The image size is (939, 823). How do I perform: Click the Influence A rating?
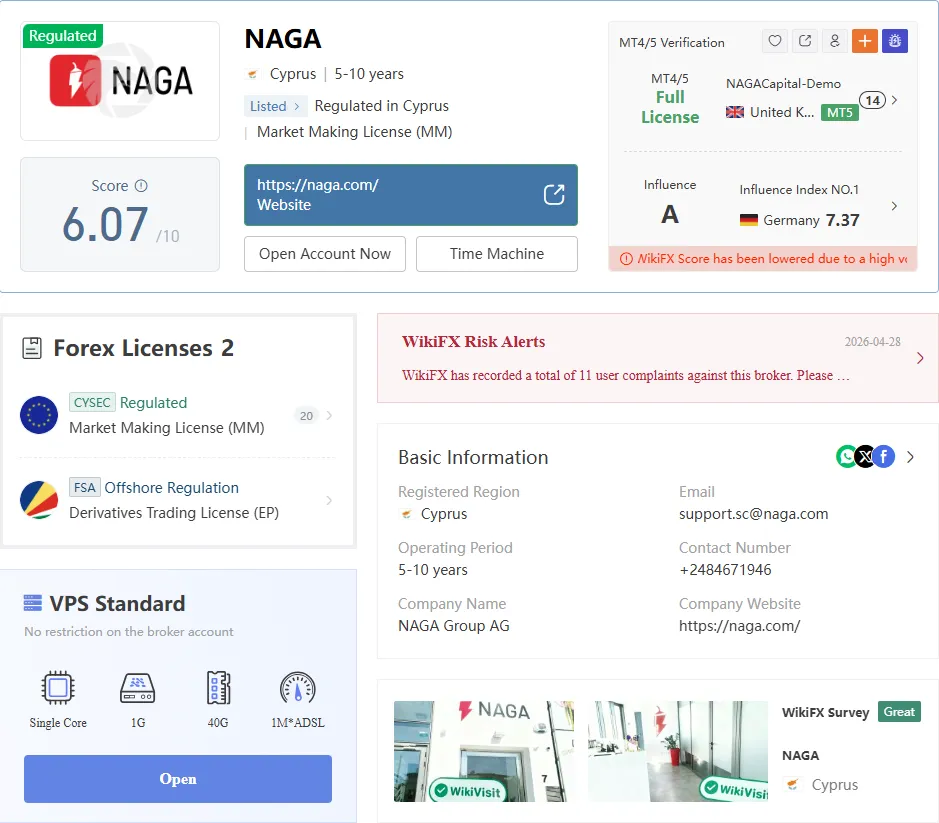(x=670, y=214)
